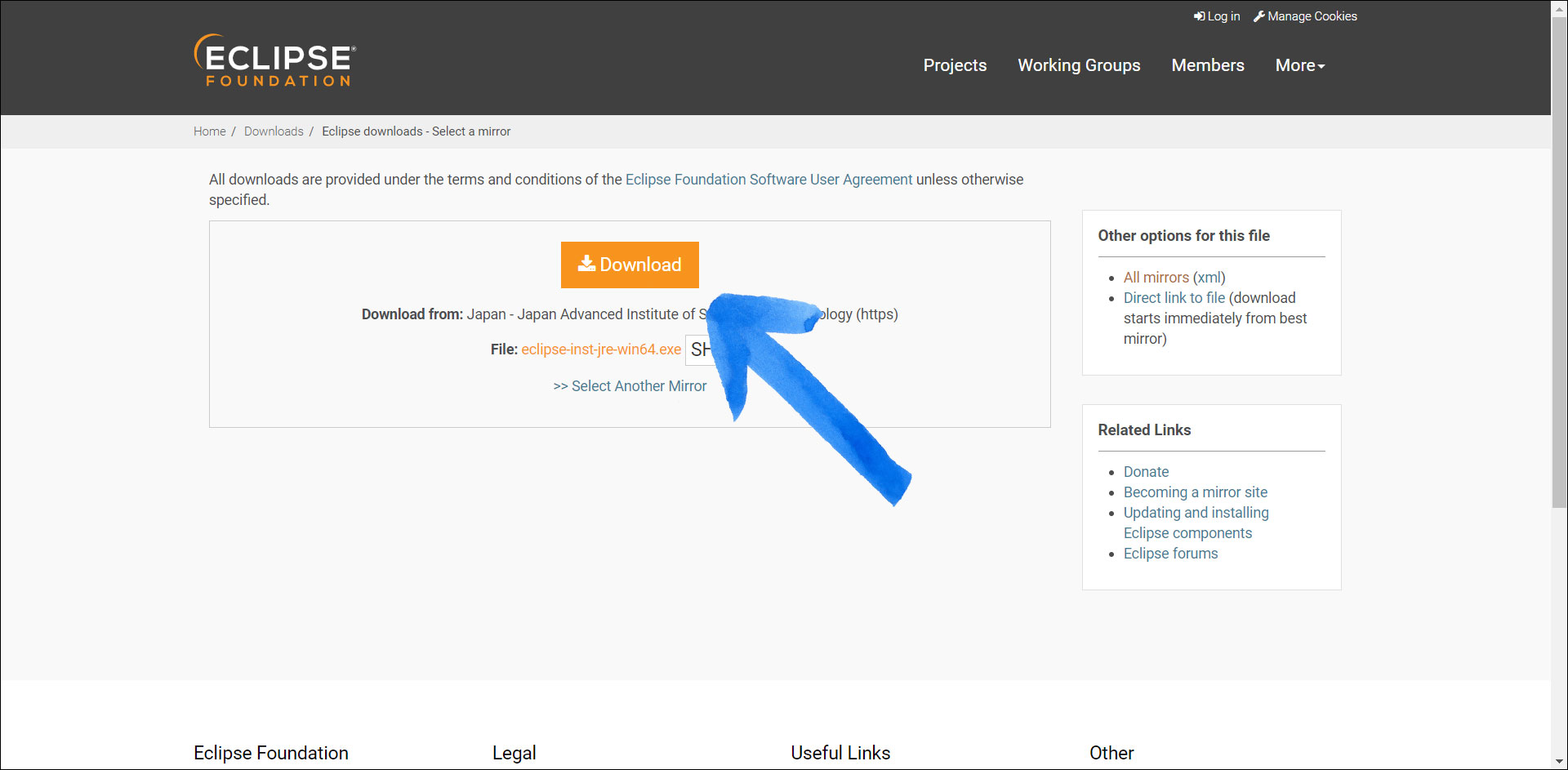Viewport: 1568px width, 770px height.
Task: Click the orange Download button
Action: pos(630,265)
